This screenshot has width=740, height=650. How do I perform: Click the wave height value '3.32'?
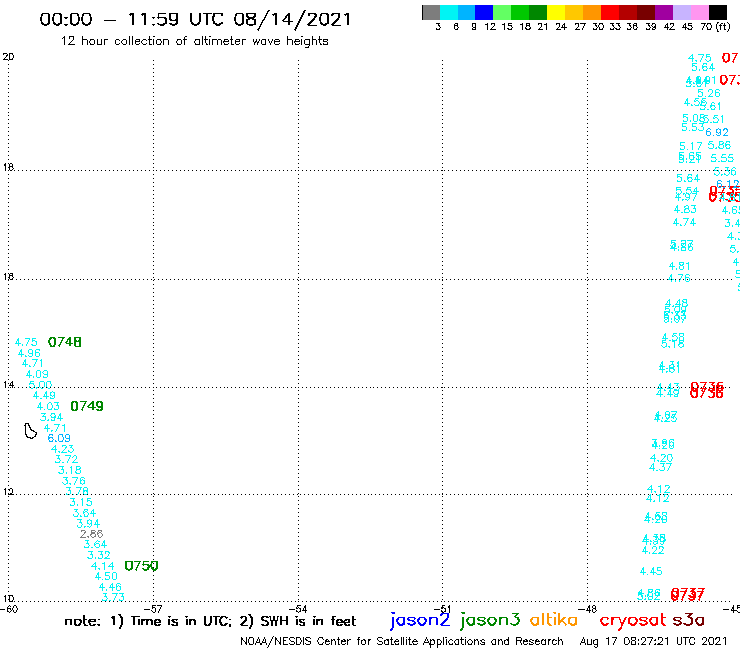click(x=99, y=555)
